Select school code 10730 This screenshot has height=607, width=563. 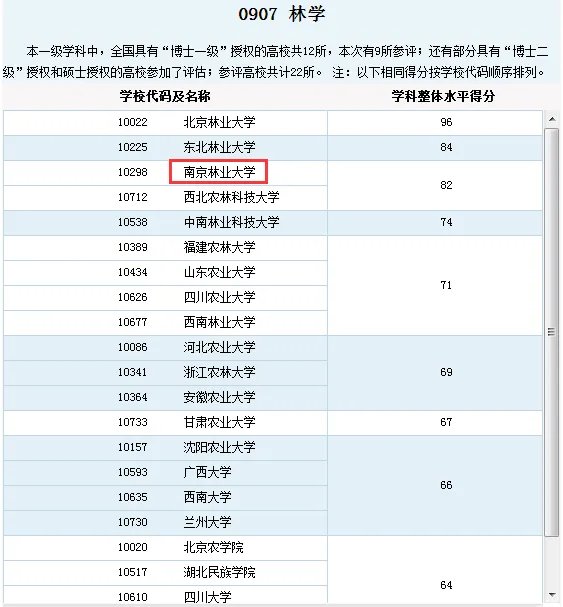coord(133,522)
